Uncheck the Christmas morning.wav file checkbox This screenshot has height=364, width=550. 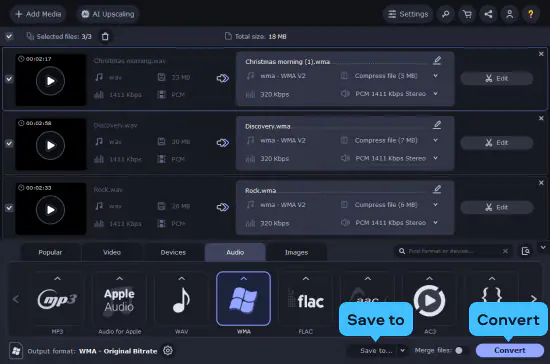(9, 79)
